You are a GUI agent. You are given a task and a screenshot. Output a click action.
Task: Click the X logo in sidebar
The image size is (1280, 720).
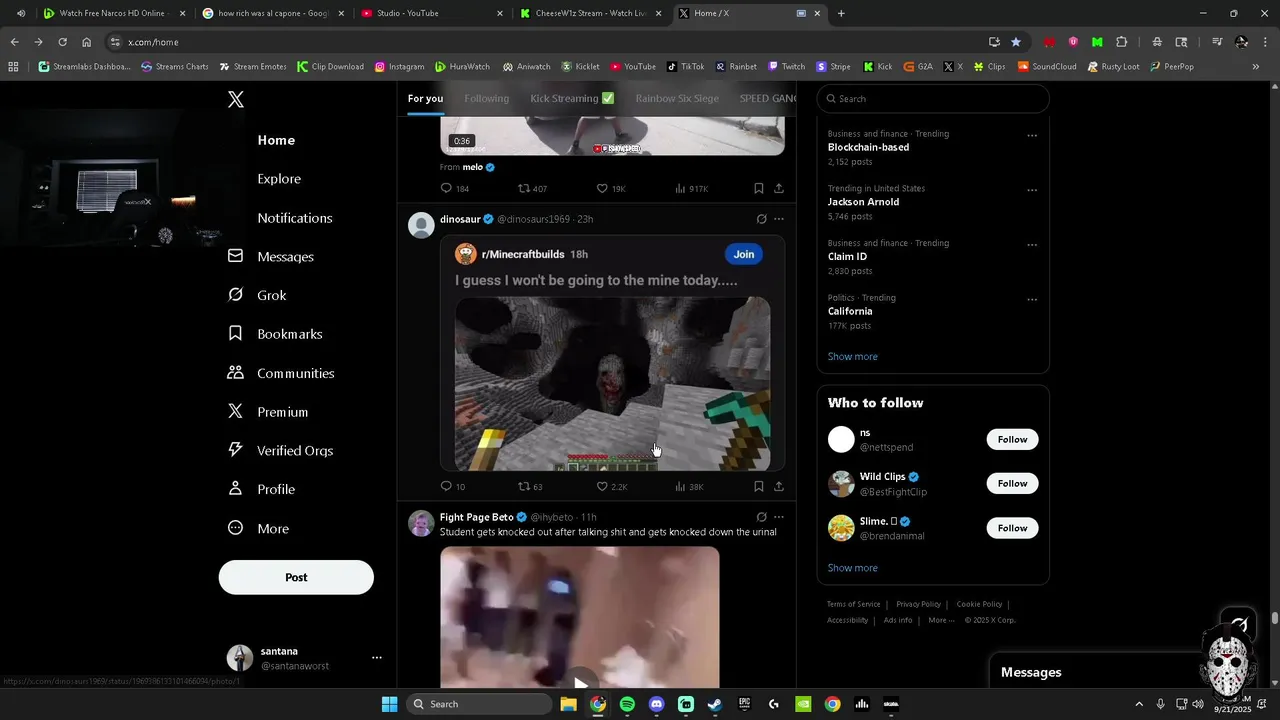coord(236,99)
